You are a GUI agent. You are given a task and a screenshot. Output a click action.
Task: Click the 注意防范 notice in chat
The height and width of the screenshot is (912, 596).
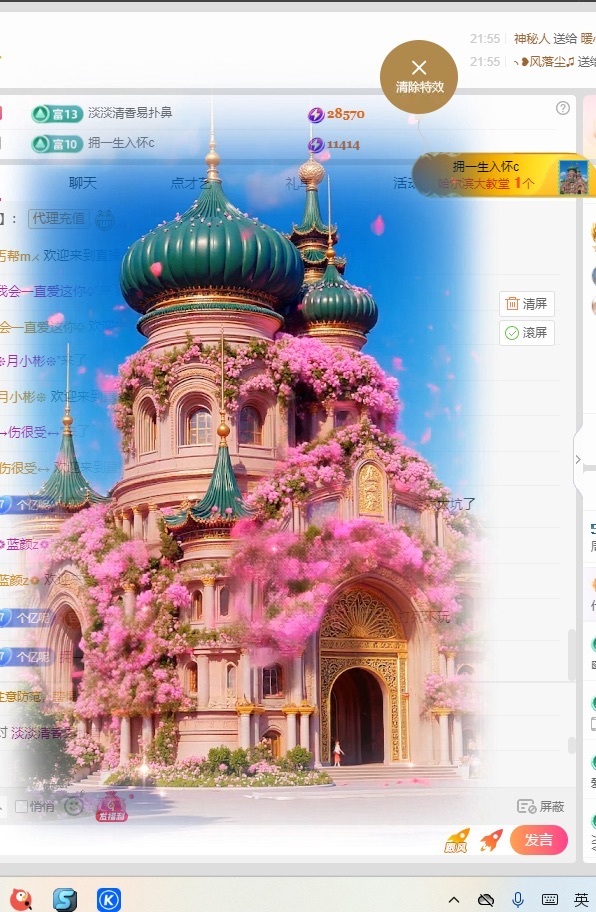tap(37, 697)
